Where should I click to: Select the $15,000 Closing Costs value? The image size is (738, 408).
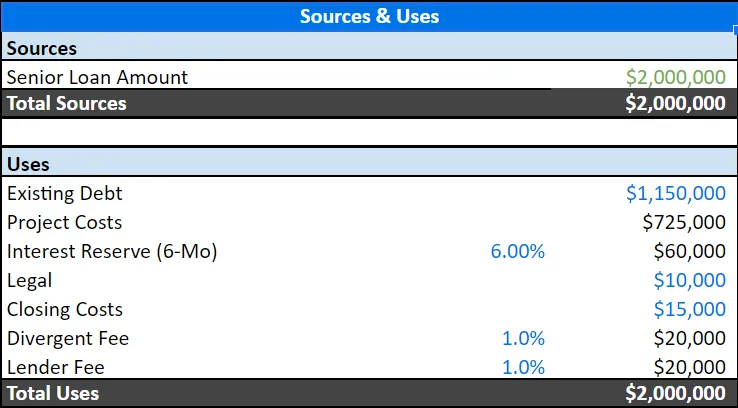tap(689, 309)
